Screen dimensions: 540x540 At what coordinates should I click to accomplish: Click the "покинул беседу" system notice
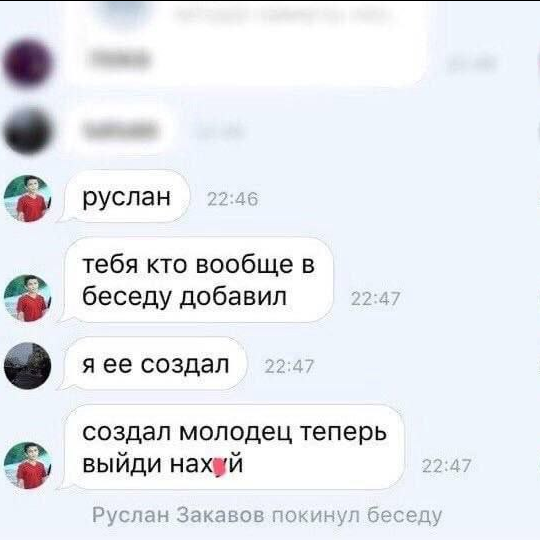click(x=357, y=516)
